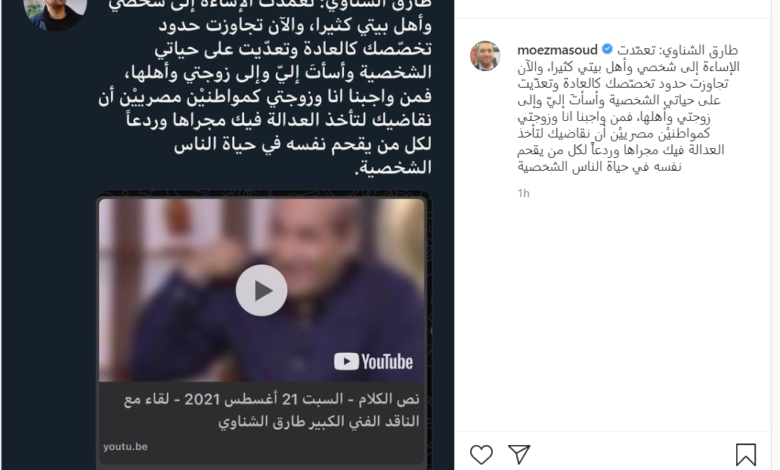The width and height of the screenshot is (780, 470).
Task: Open the moezmasoud username link
Action: 557,50
